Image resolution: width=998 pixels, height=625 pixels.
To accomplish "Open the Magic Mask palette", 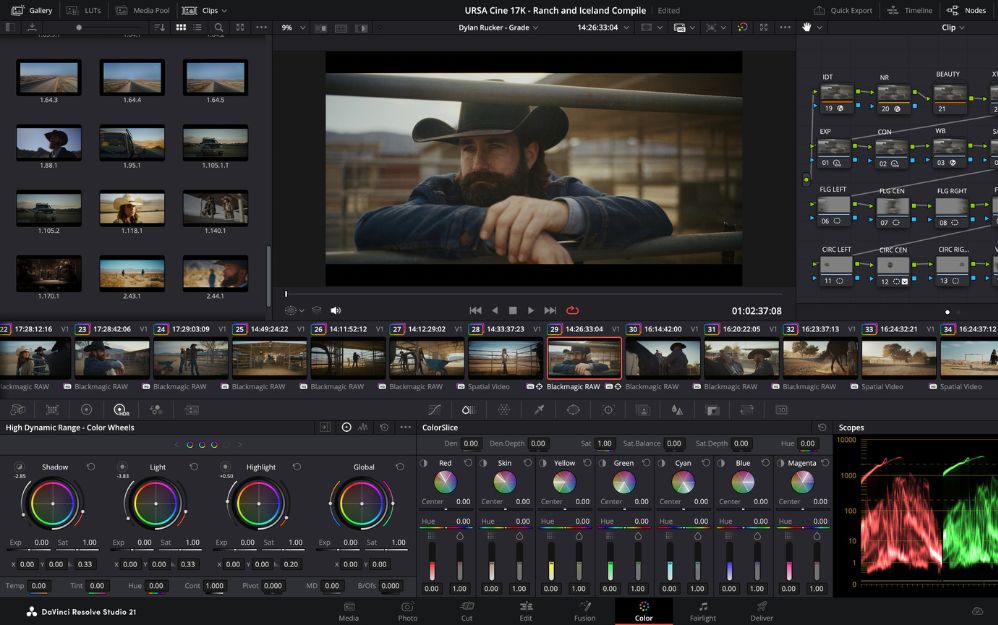I will 643,410.
